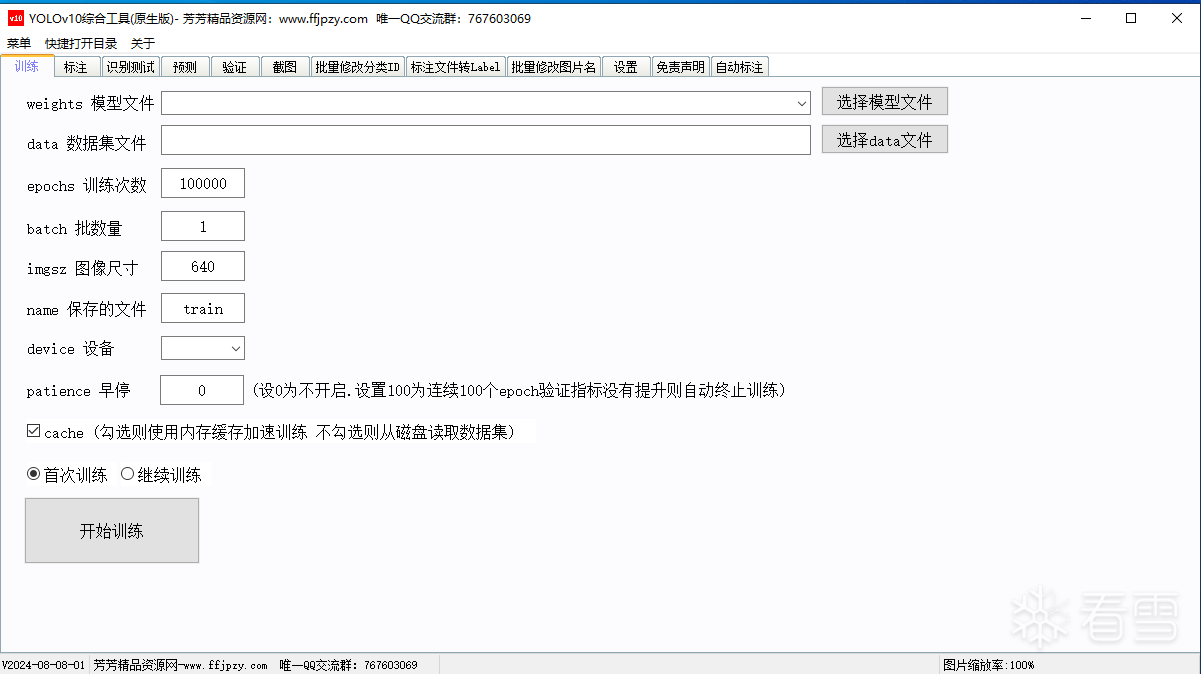Screen dimensions: 1201x674
Task: Open the device 设备 dropdown
Action: coord(236,348)
